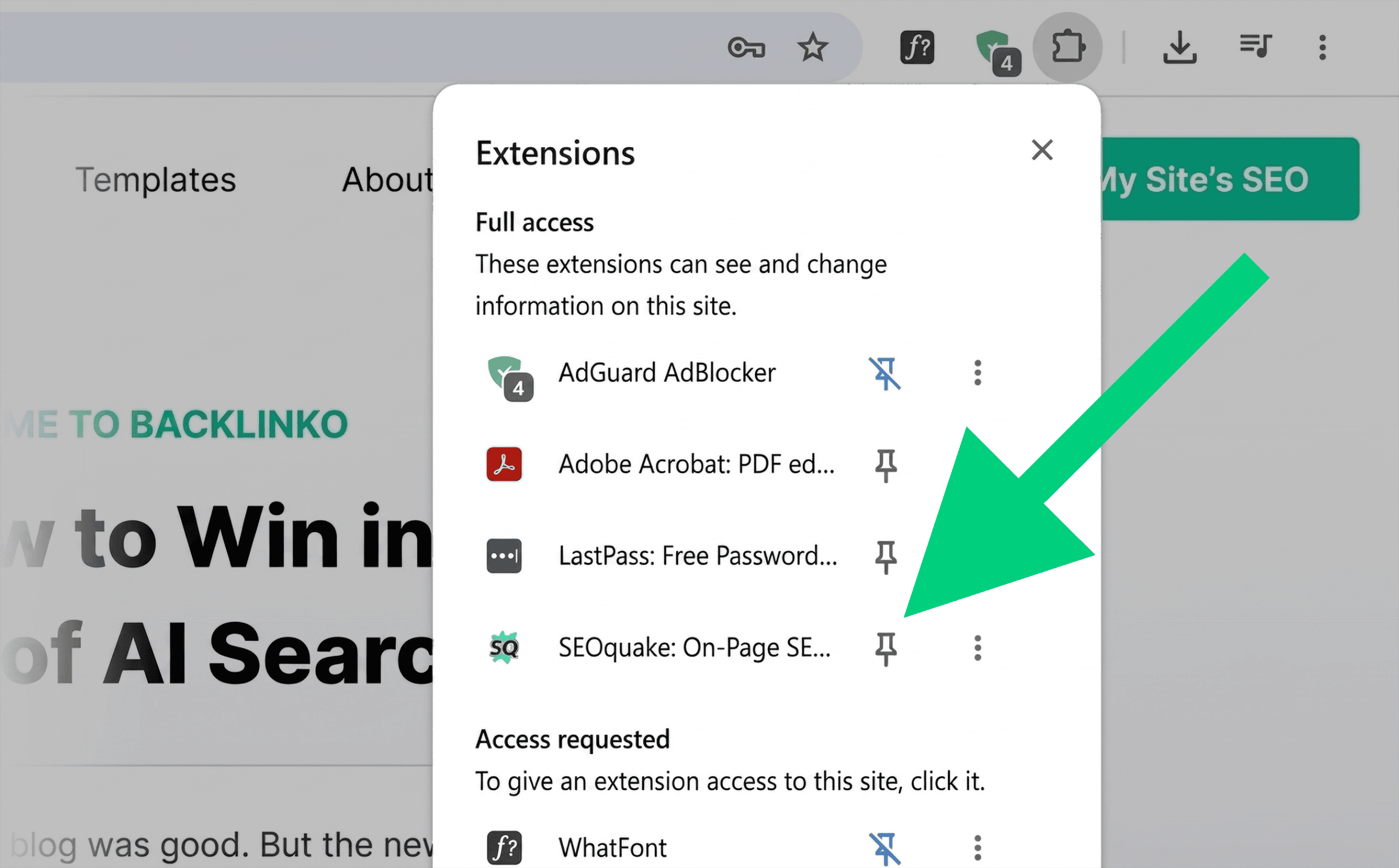Open more options for SEOquake

click(x=977, y=648)
